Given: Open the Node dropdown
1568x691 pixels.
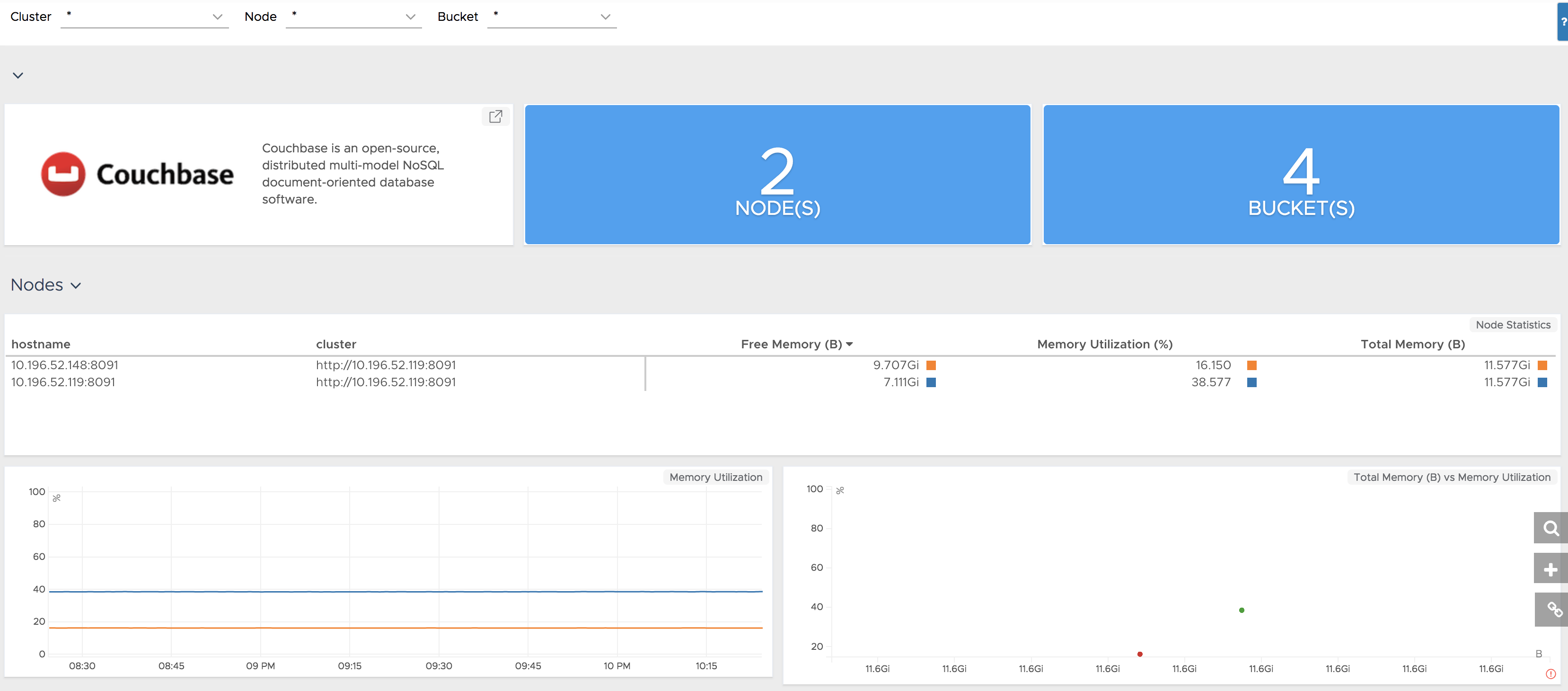Looking at the screenshot, I should [x=353, y=17].
